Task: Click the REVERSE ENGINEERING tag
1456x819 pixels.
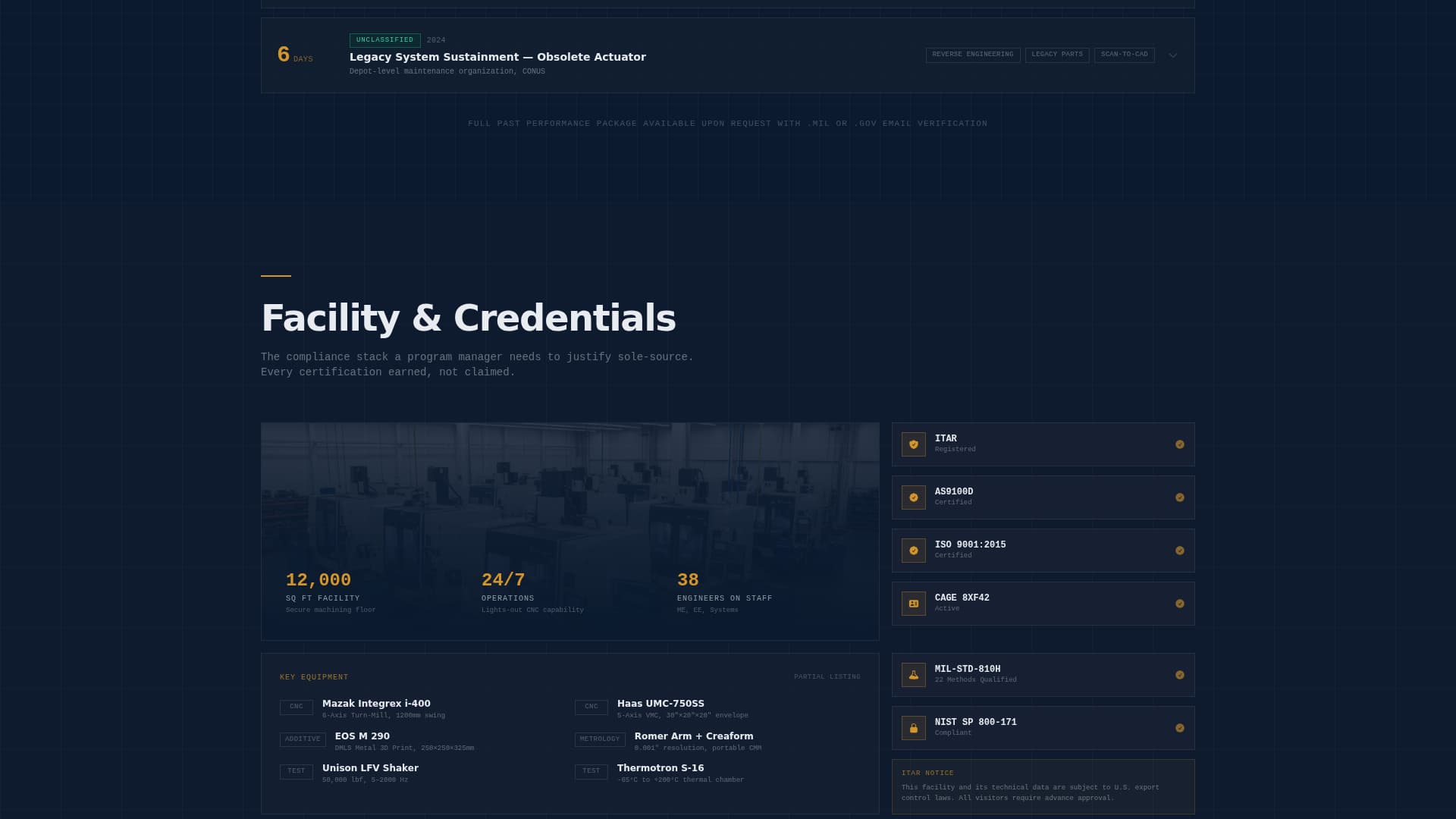Action: [x=973, y=55]
